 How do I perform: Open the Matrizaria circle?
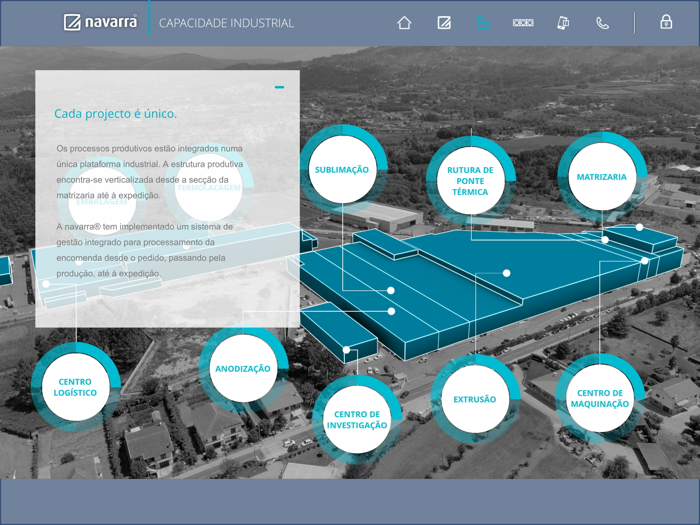click(602, 177)
